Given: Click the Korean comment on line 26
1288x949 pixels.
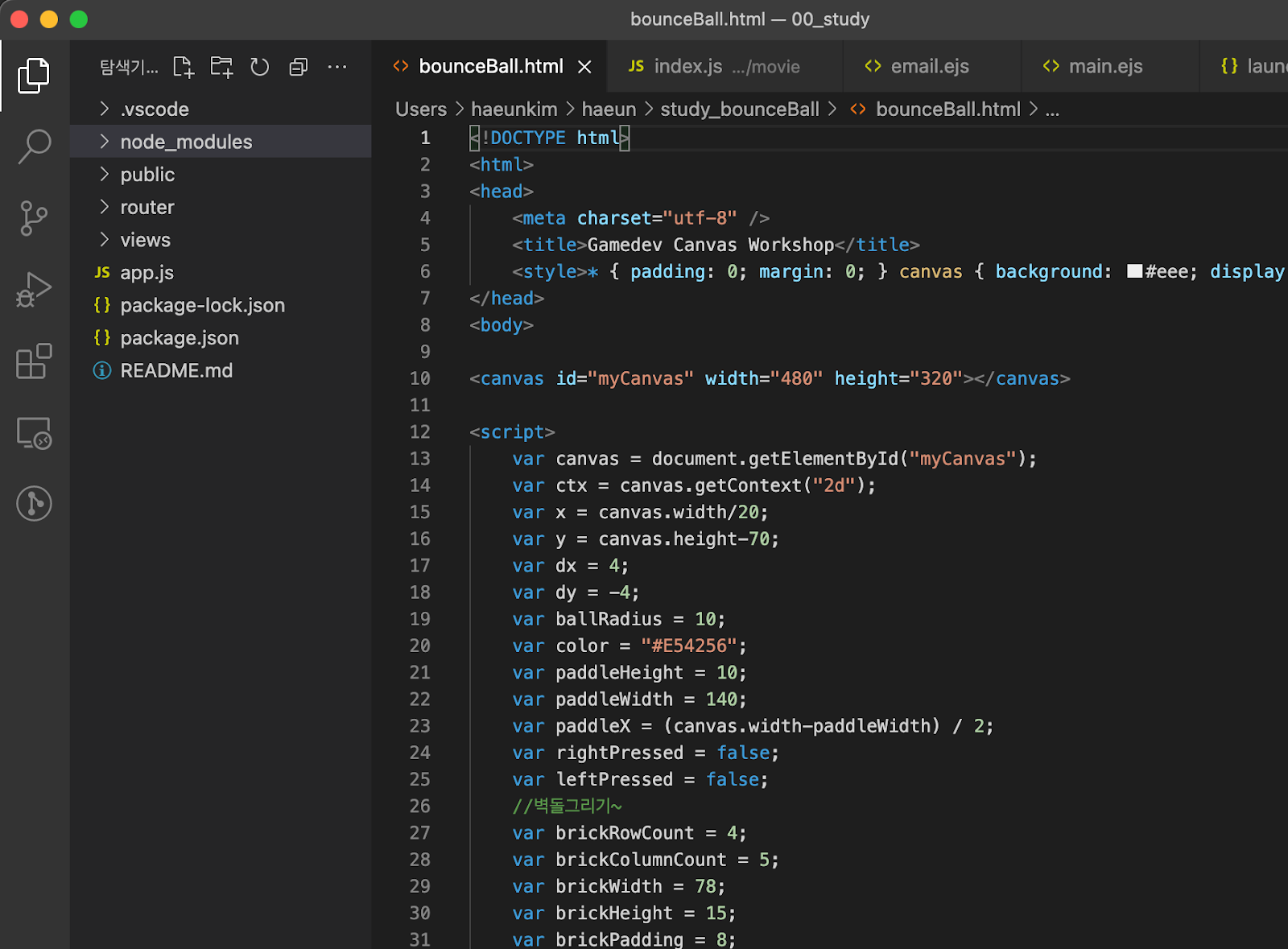Looking at the screenshot, I should coord(567,806).
